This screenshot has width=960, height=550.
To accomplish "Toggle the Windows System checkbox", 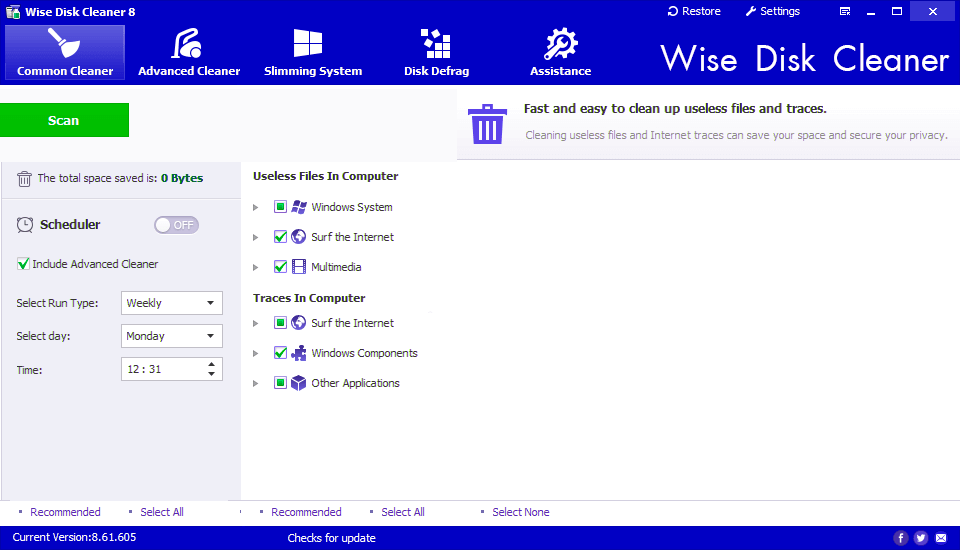I will 280,207.
